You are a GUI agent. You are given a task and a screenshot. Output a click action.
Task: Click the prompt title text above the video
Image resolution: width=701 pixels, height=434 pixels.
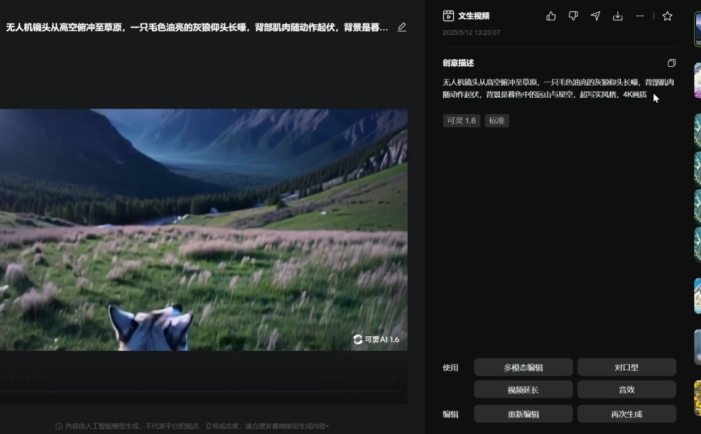[197, 27]
